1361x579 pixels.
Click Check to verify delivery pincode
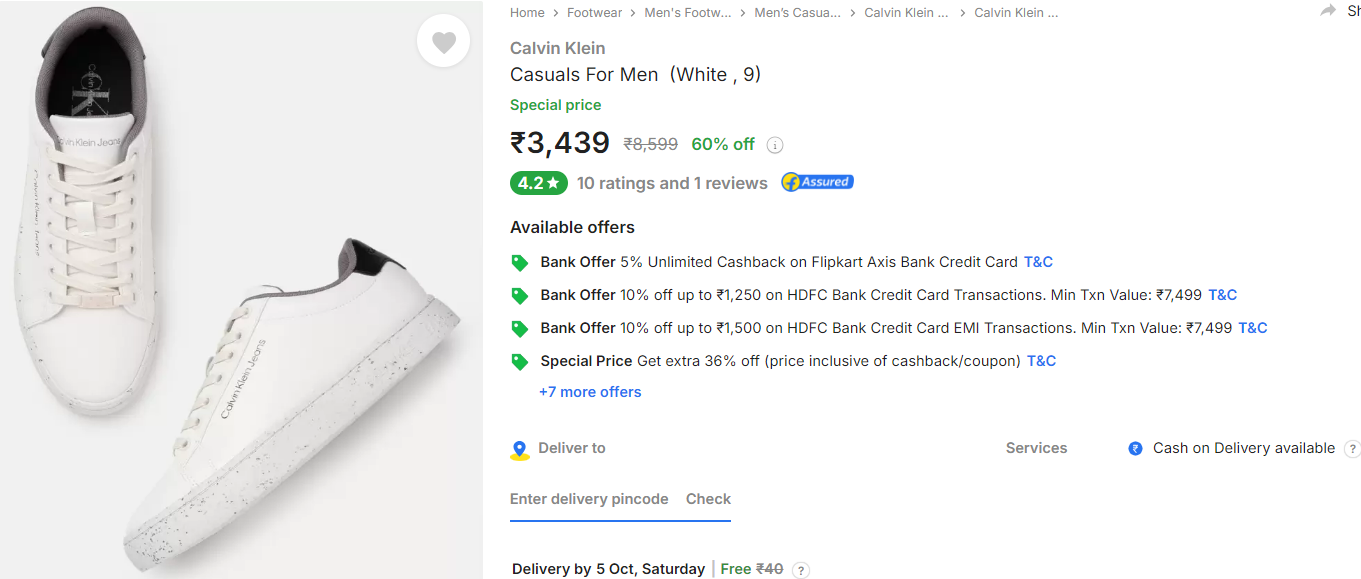click(x=708, y=499)
